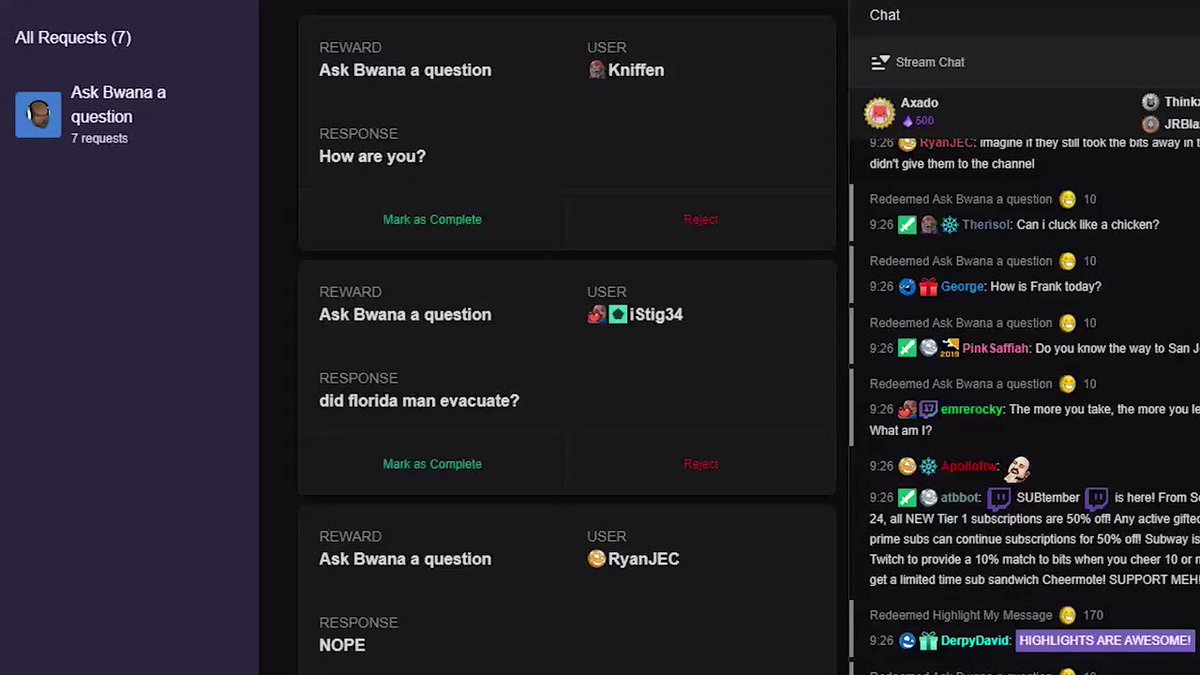Click Kniffen's user badge icon
Image resolution: width=1200 pixels, height=675 pixels.
tap(597, 70)
